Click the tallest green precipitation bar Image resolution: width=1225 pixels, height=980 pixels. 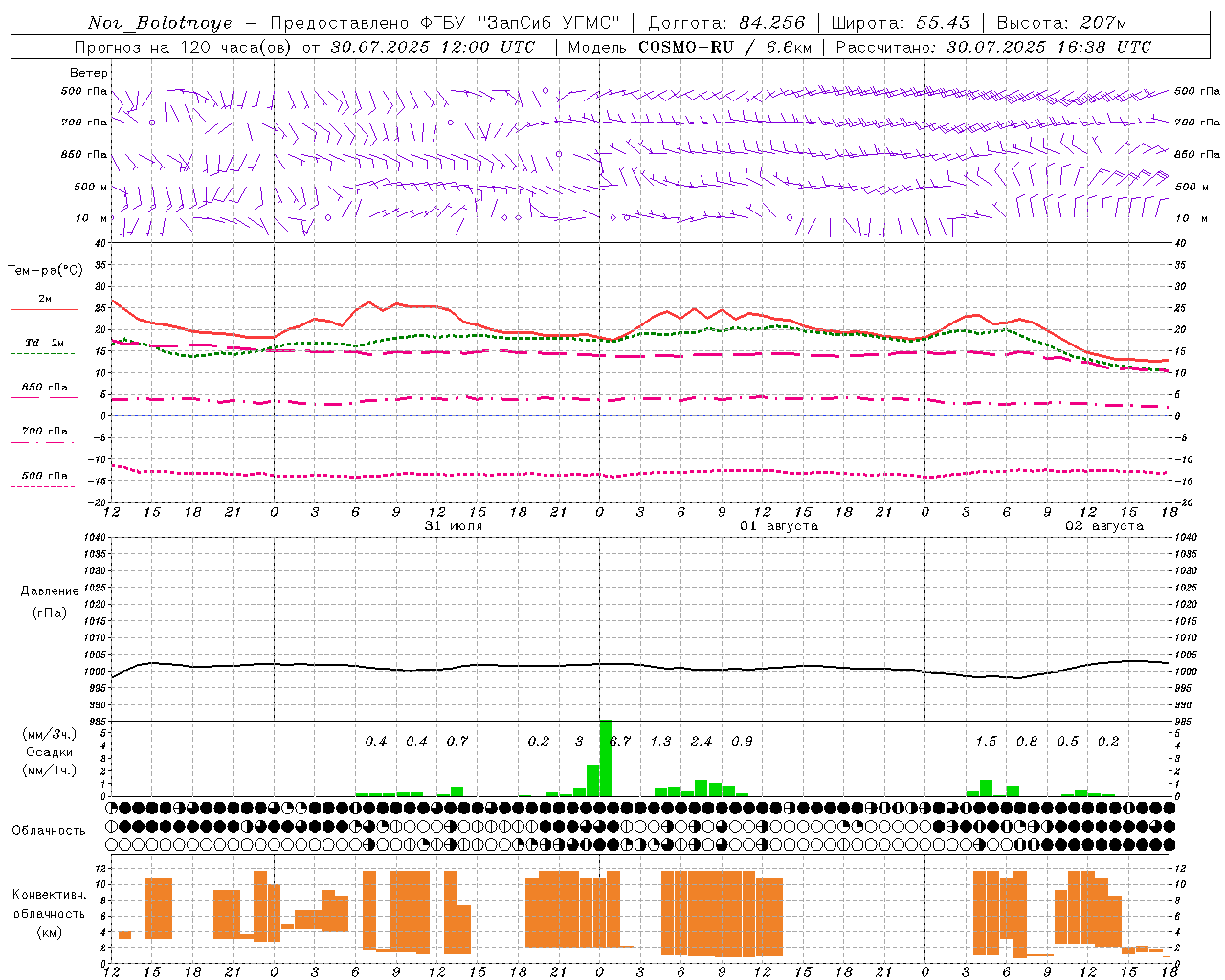pyautogui.click(x=606, y=758)
